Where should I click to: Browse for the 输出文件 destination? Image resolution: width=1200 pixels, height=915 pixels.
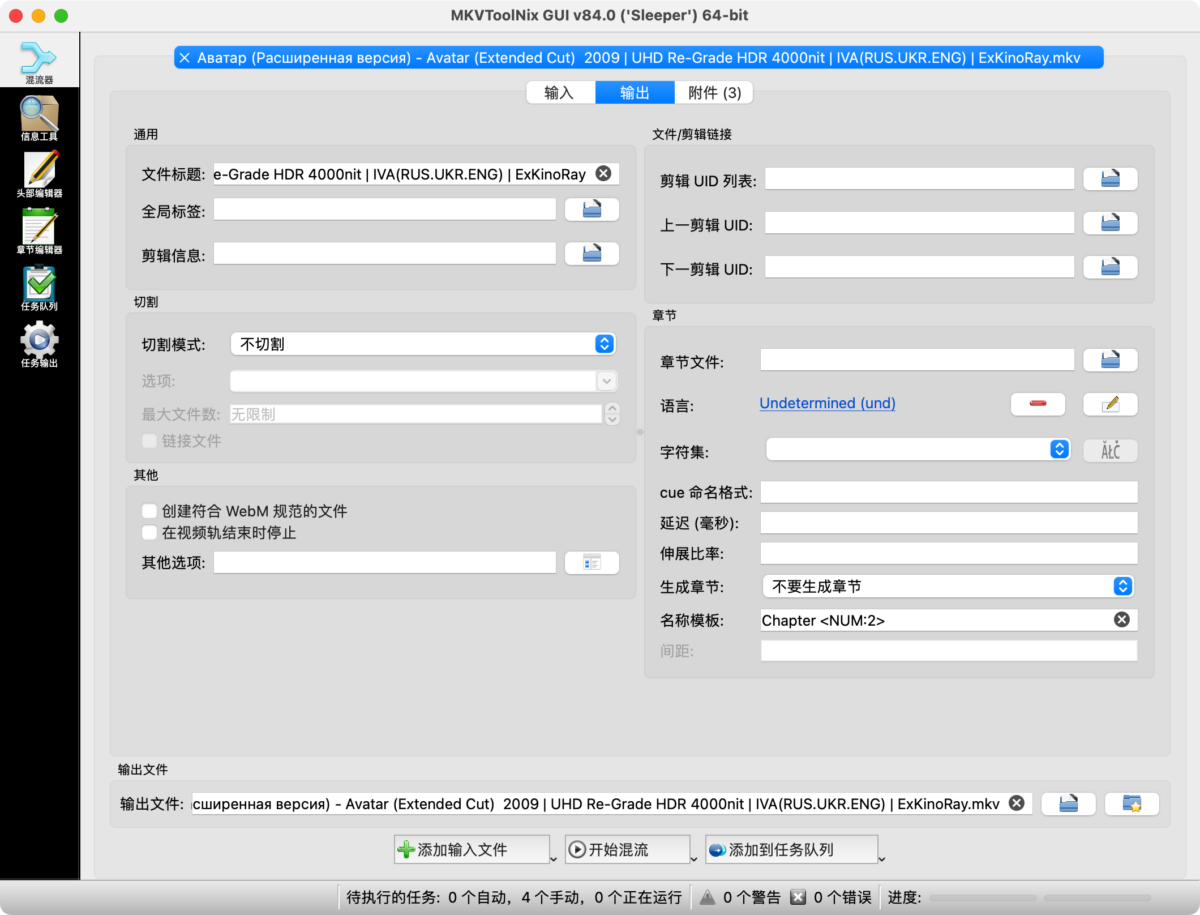[x=1069, y=803]
